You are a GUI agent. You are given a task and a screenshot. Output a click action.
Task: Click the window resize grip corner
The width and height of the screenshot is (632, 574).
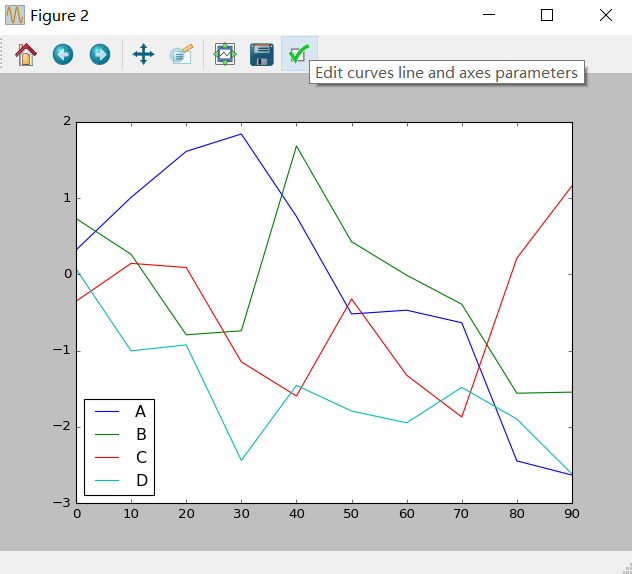pos(627,569)
